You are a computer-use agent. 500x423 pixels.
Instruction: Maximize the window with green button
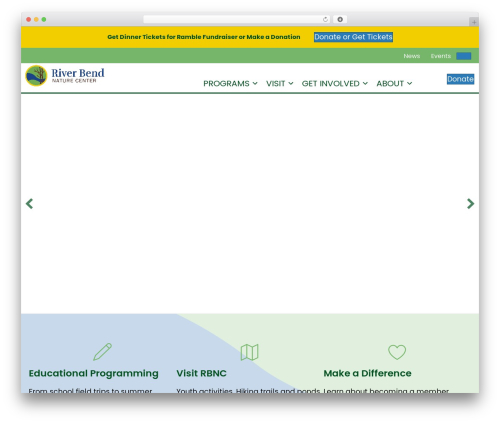pos(44,20)
